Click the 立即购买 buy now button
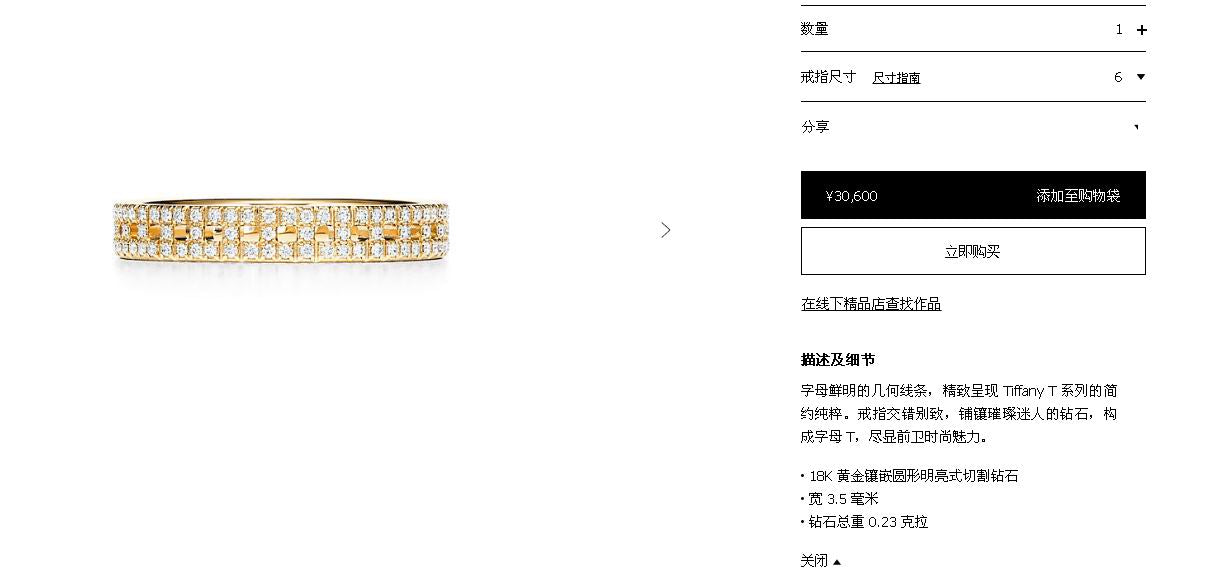This screenshot has height=582, width=1207. point(973,251)
